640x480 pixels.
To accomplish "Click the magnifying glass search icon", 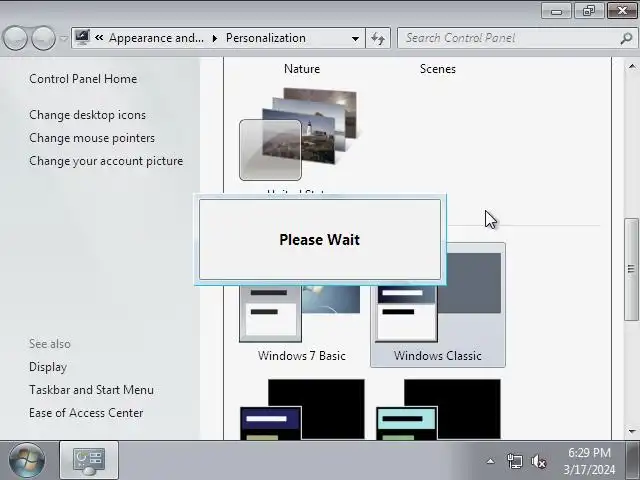I will pyautogui.click(x=626, y=38).
